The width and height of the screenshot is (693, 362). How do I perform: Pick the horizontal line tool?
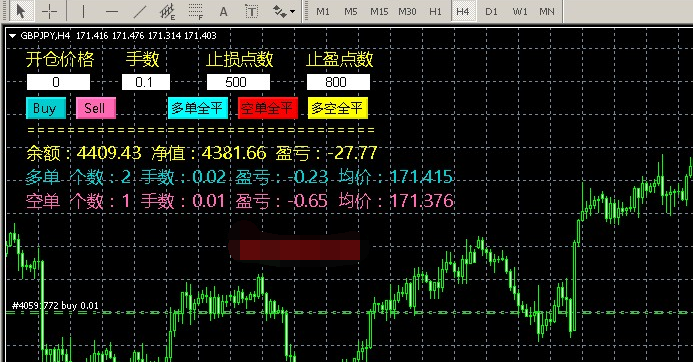click(112, 11)
